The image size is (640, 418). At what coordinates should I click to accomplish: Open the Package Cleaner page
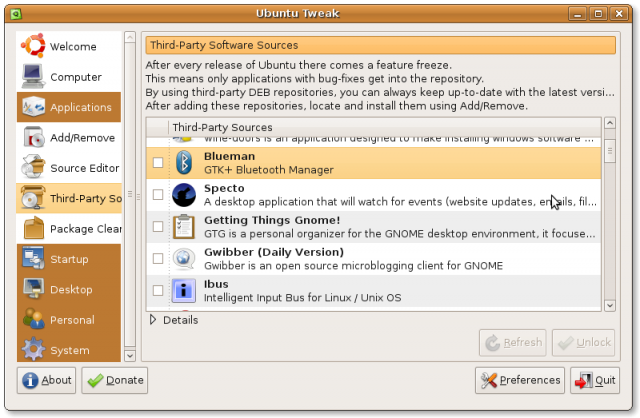coord(69,229)
